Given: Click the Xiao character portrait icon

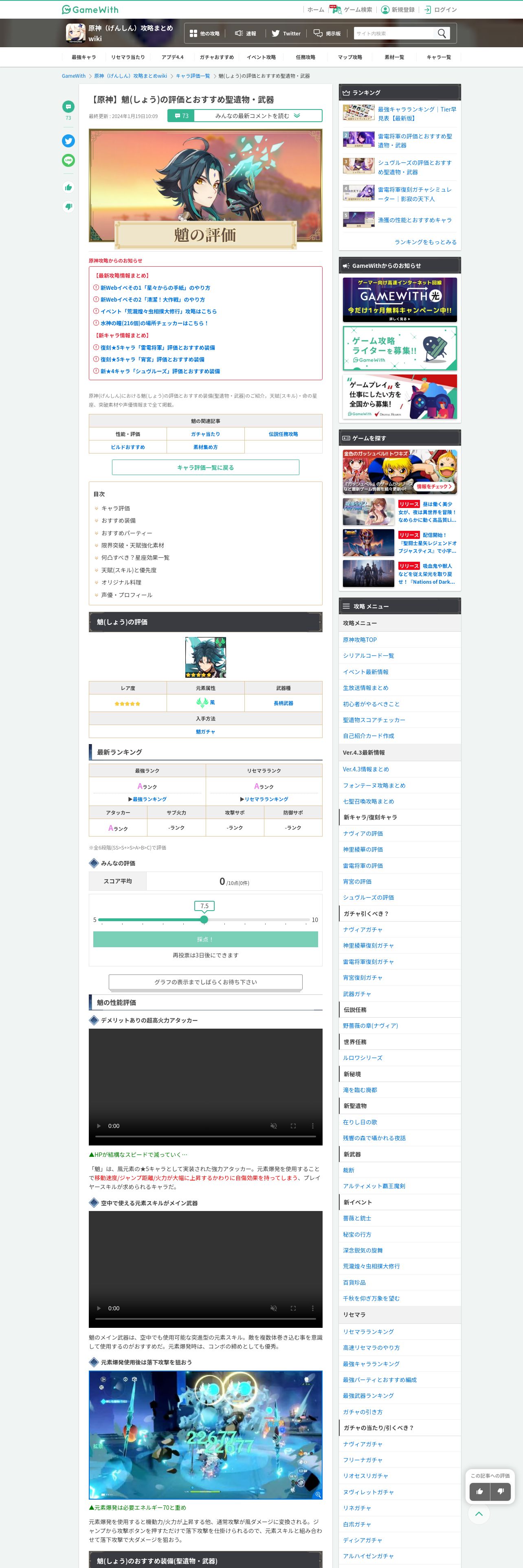Looking at the screenshot, I should click(205, 657).
